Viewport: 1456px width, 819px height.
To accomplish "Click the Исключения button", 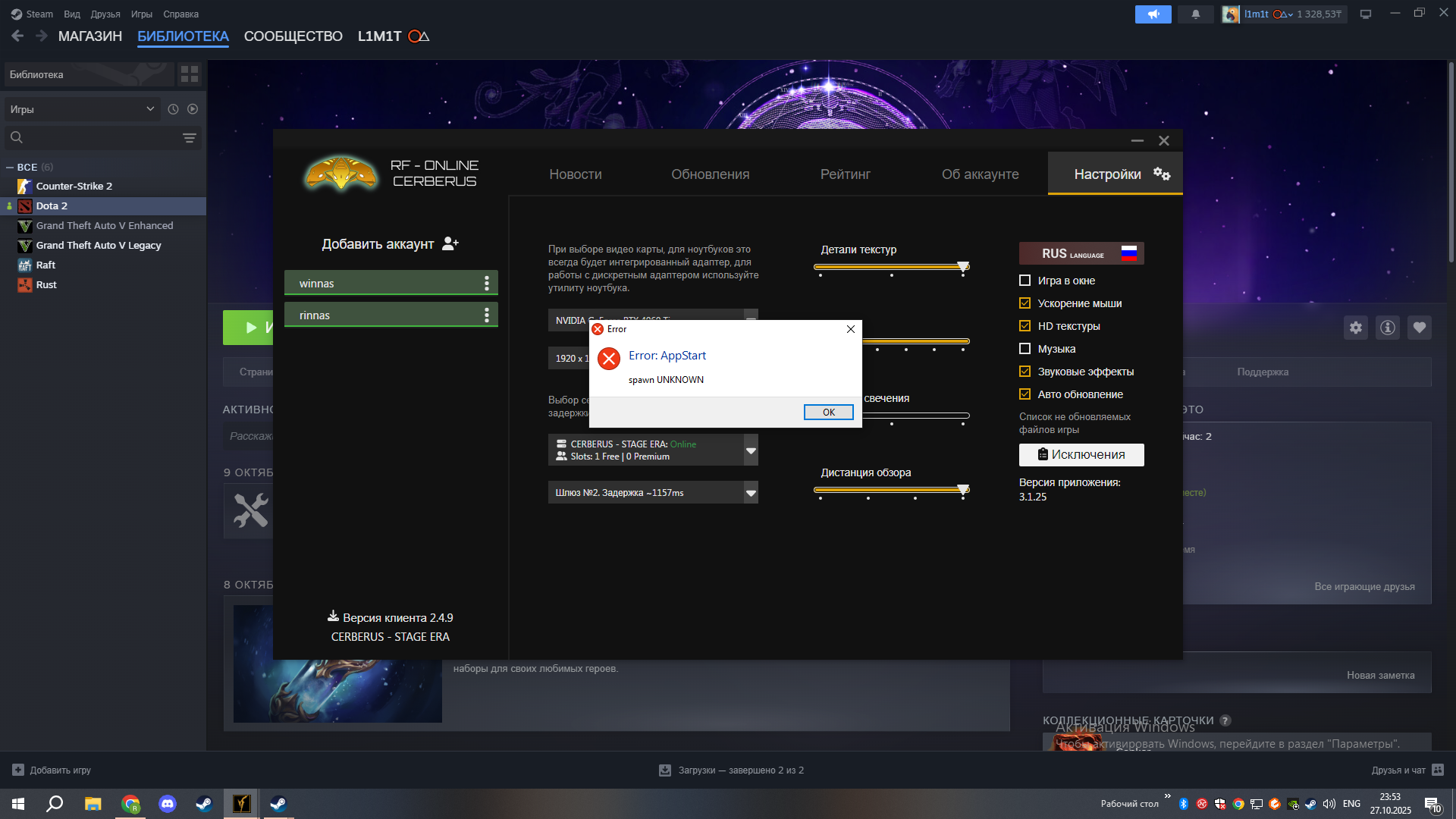I will (1081, 455).
